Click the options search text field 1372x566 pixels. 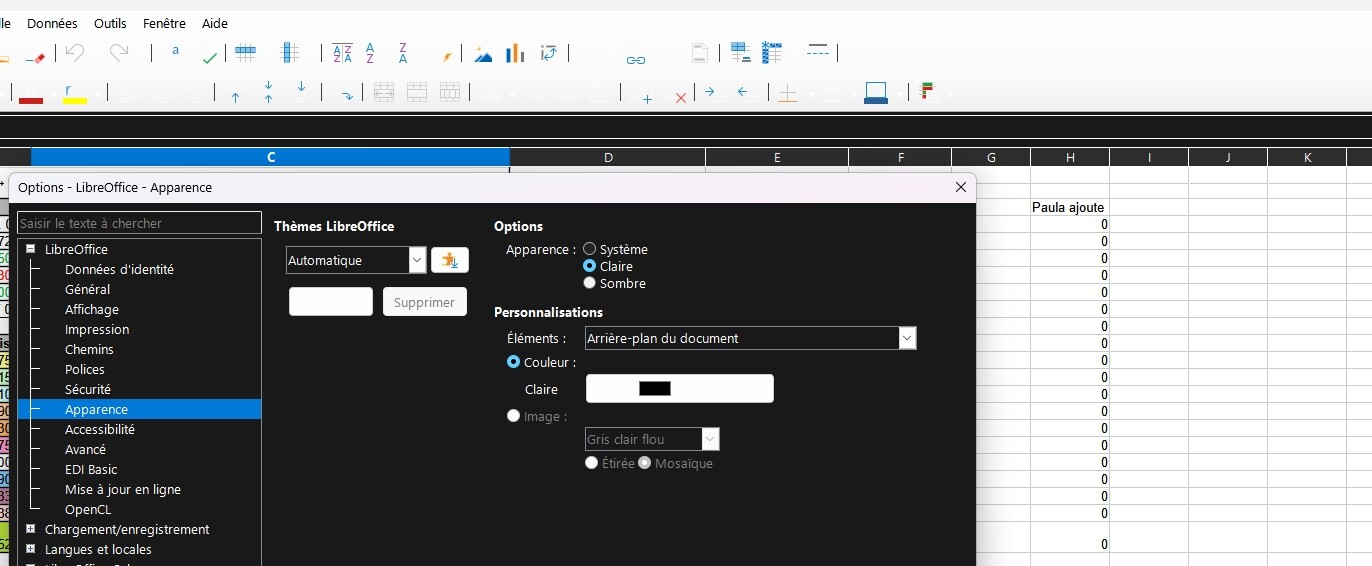pyautogui.click(x=140, y=223)
